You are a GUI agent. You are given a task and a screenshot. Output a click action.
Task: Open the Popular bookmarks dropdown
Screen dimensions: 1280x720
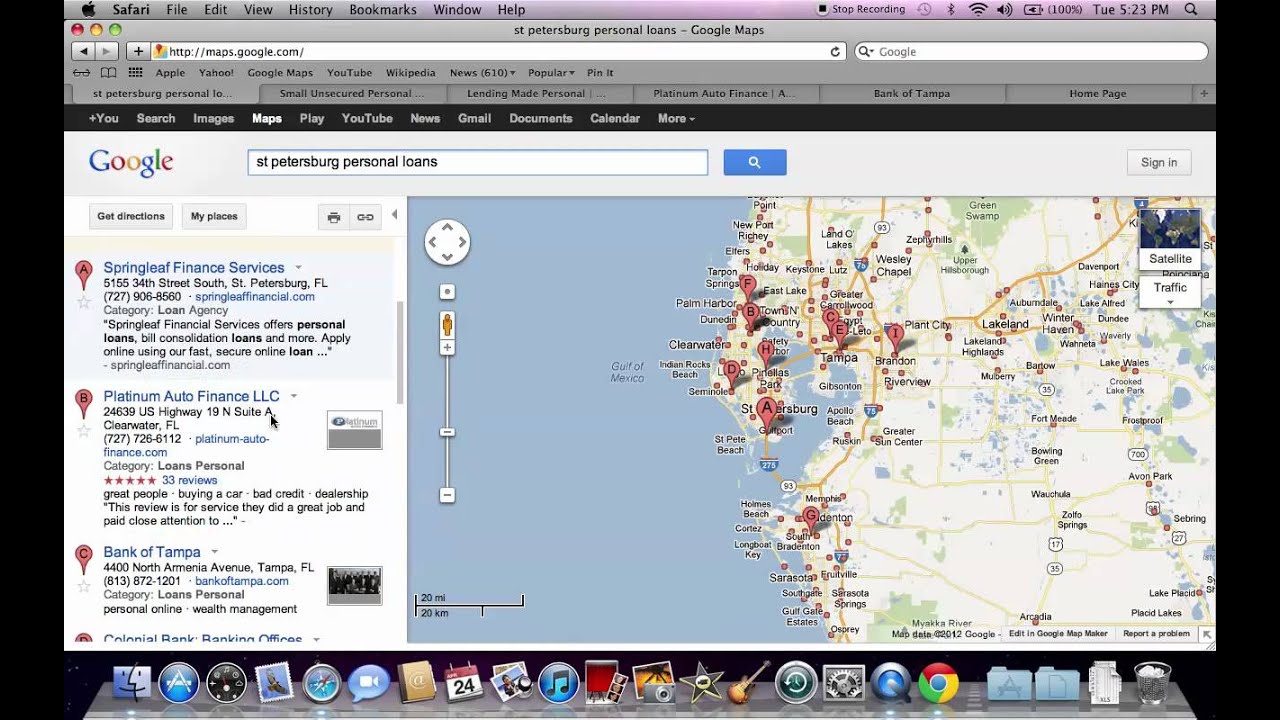551,72
